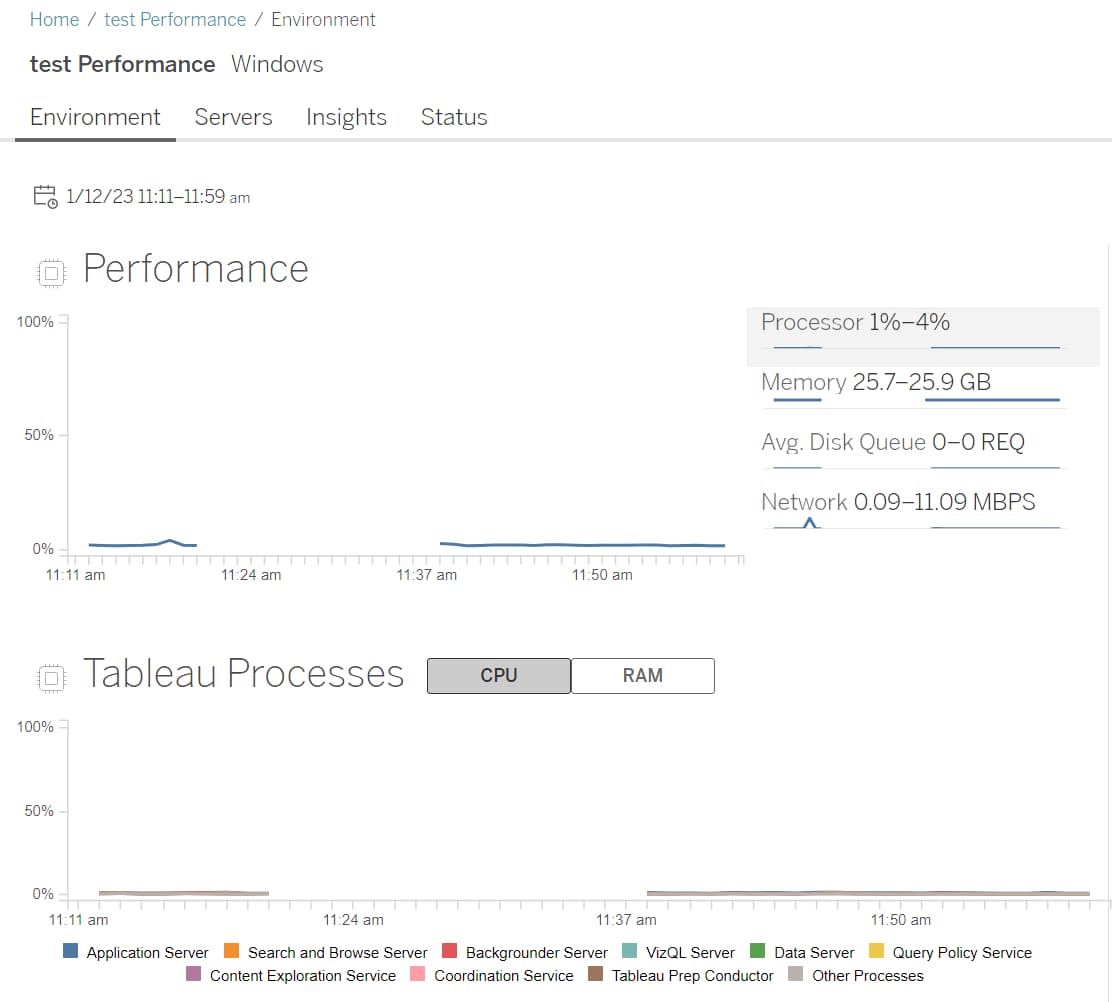Open the Insights tab
The image size is (1112, 1002).
[x=346, y=117]
